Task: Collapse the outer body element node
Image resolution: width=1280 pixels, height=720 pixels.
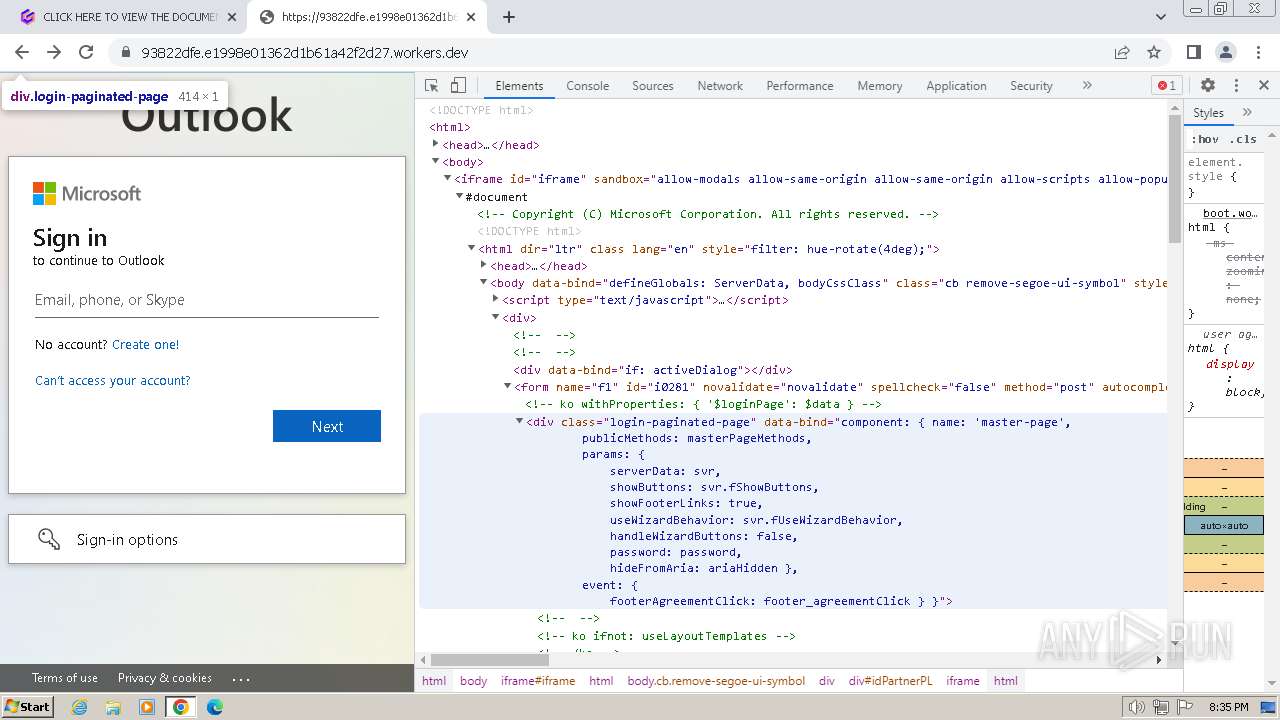Action: [x=436, y=161]
